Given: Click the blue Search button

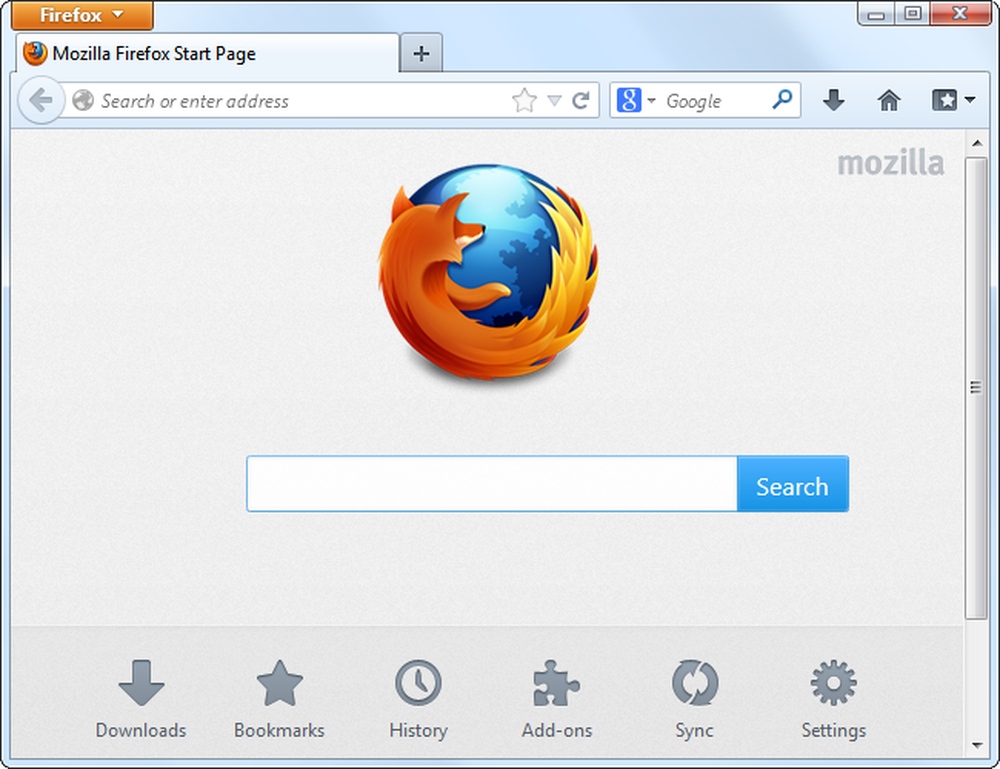Looking at the screenshot, I should coord(793,484).
